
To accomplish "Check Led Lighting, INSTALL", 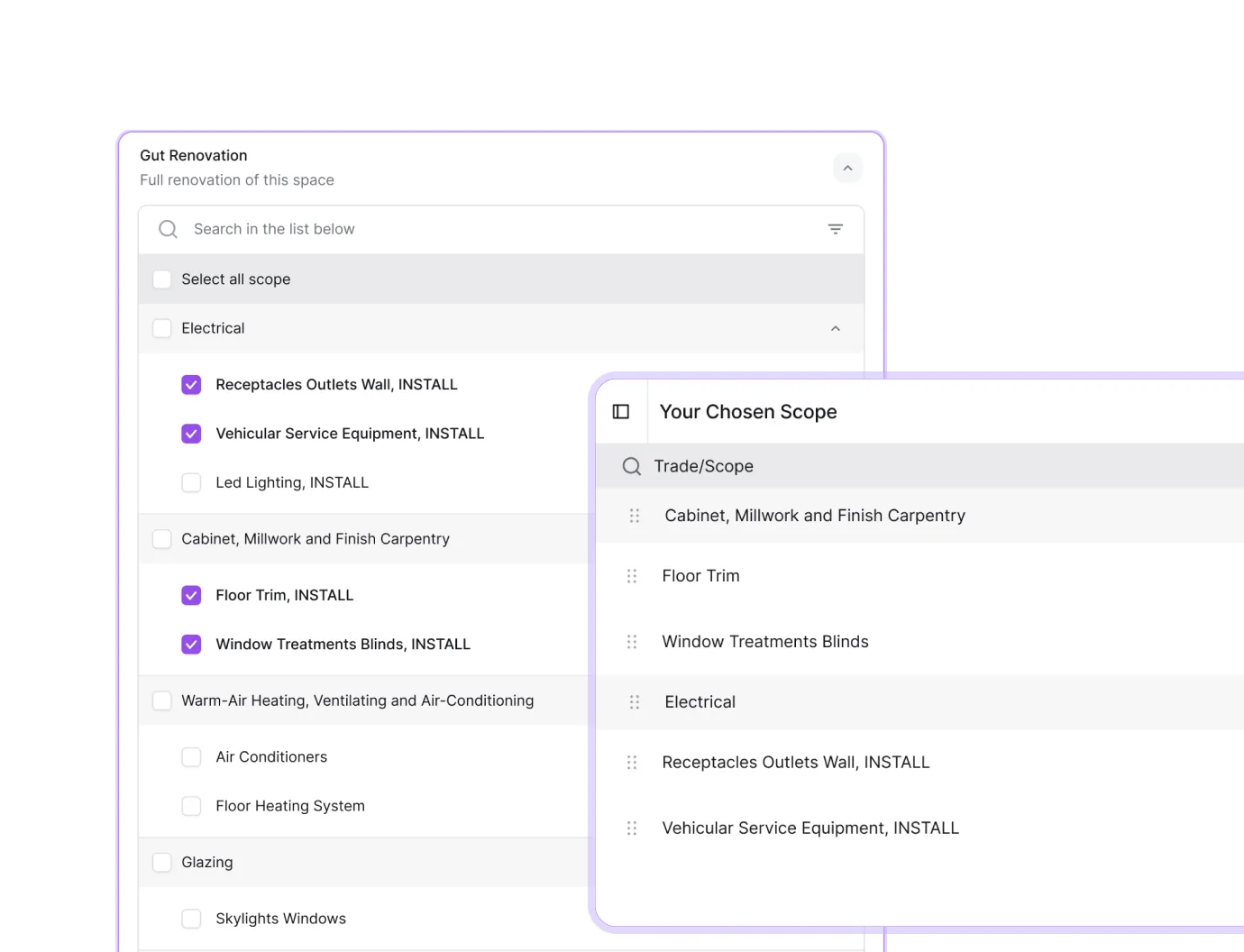I will [191, 482].
